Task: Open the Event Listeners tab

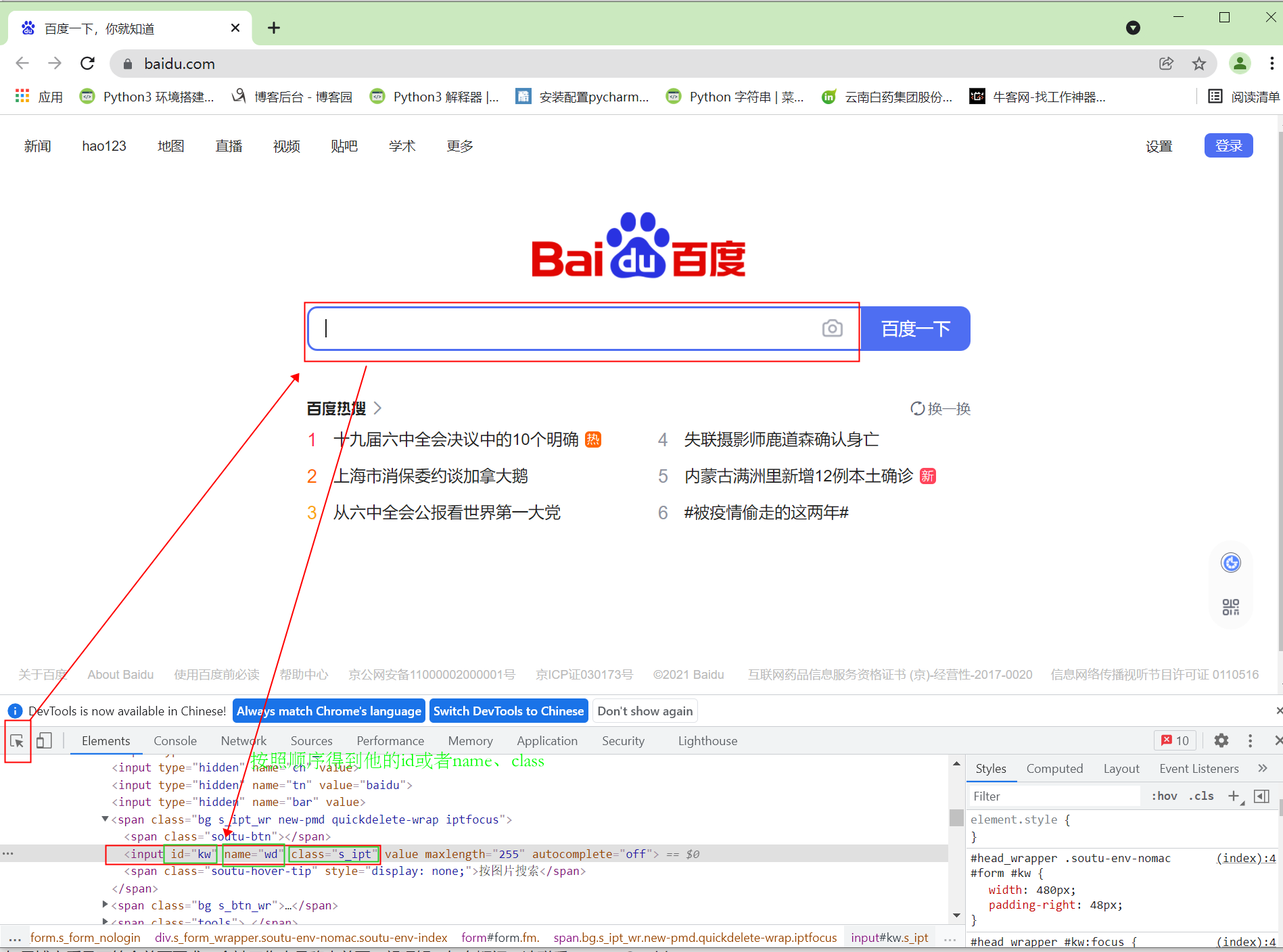Action: (1199, 768)
